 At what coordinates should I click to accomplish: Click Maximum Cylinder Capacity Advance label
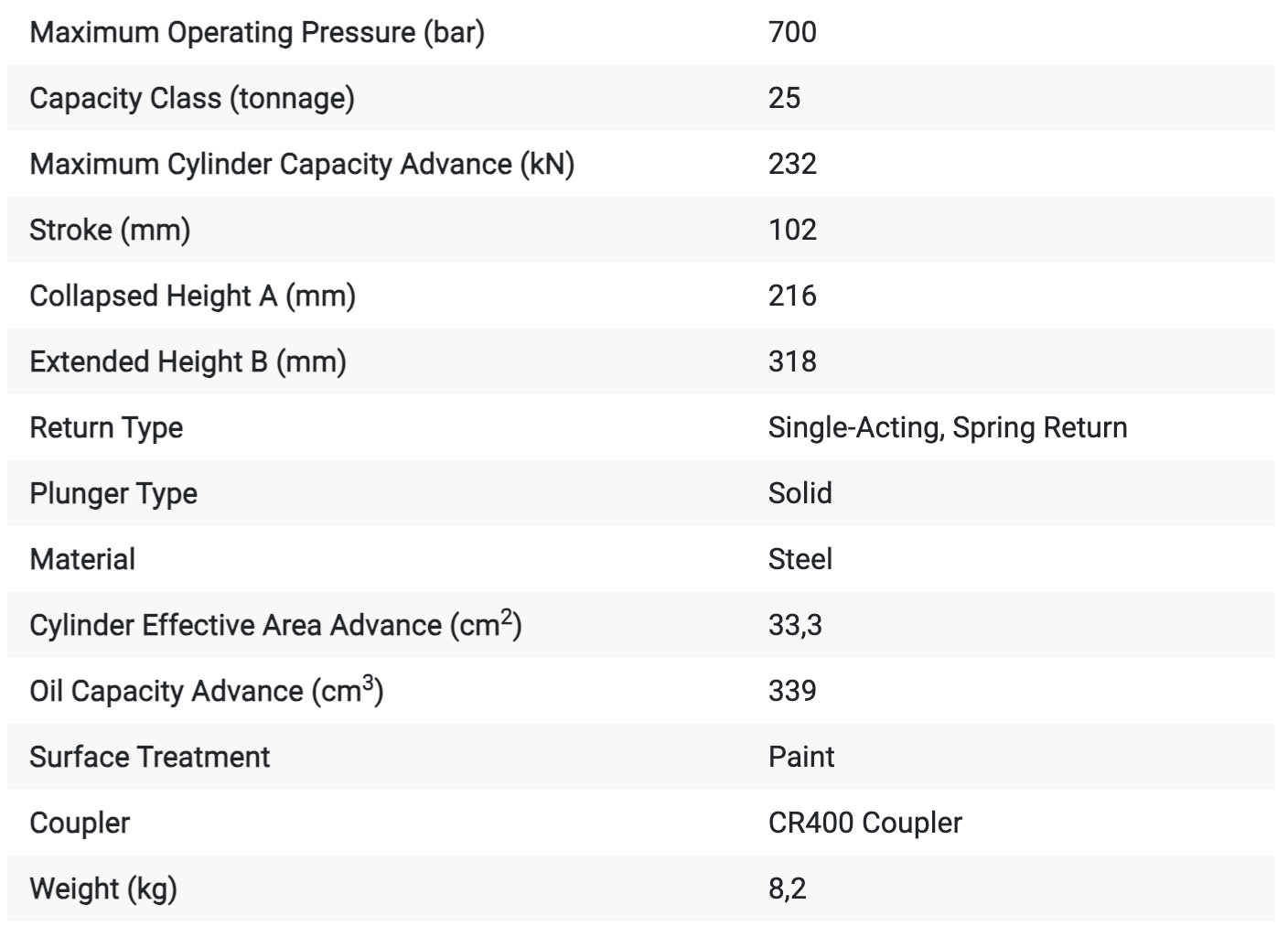pyautogui.click(x=302, y=164)
